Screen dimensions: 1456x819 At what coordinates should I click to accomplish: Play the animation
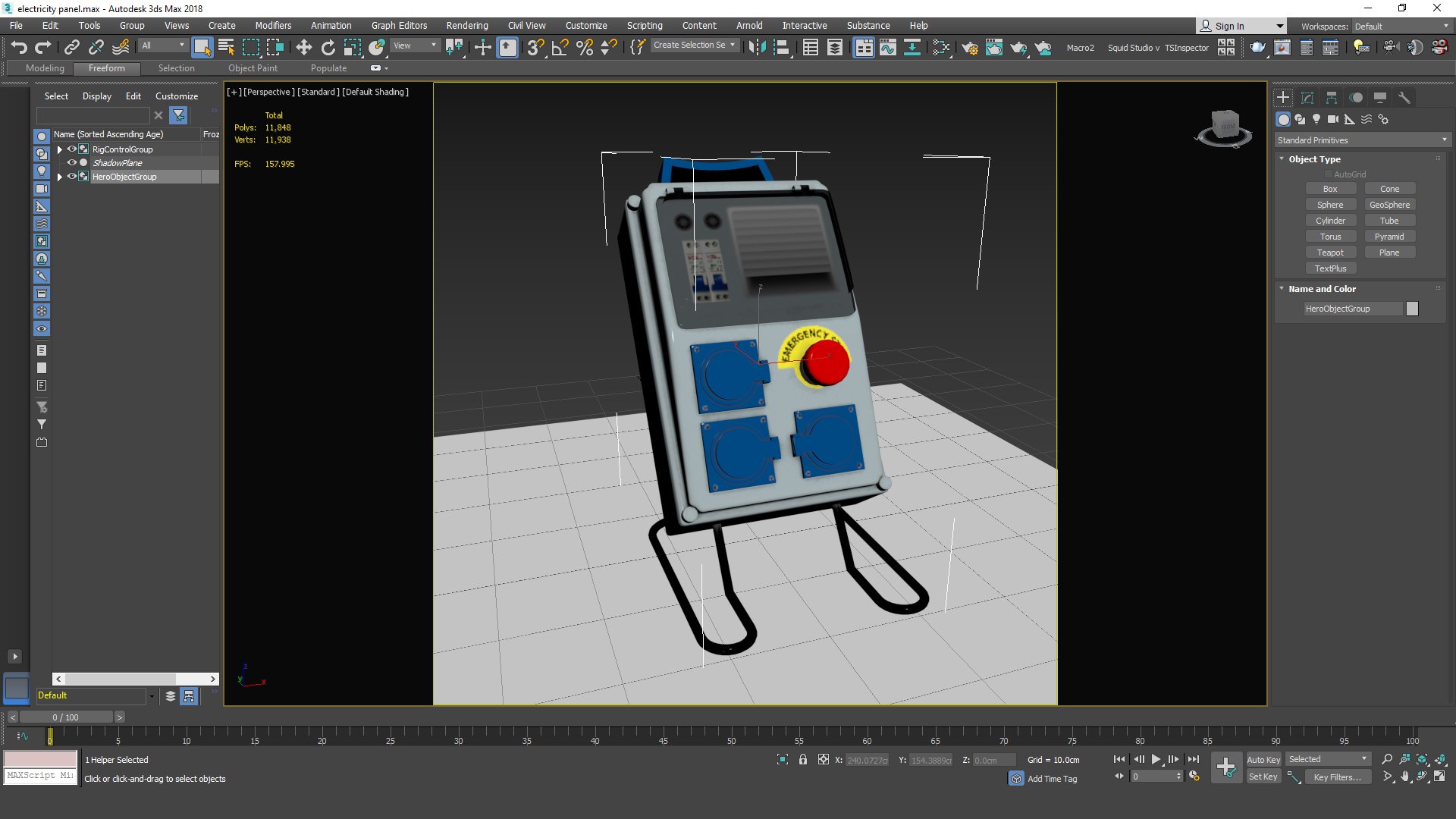tap(1156, 759)
